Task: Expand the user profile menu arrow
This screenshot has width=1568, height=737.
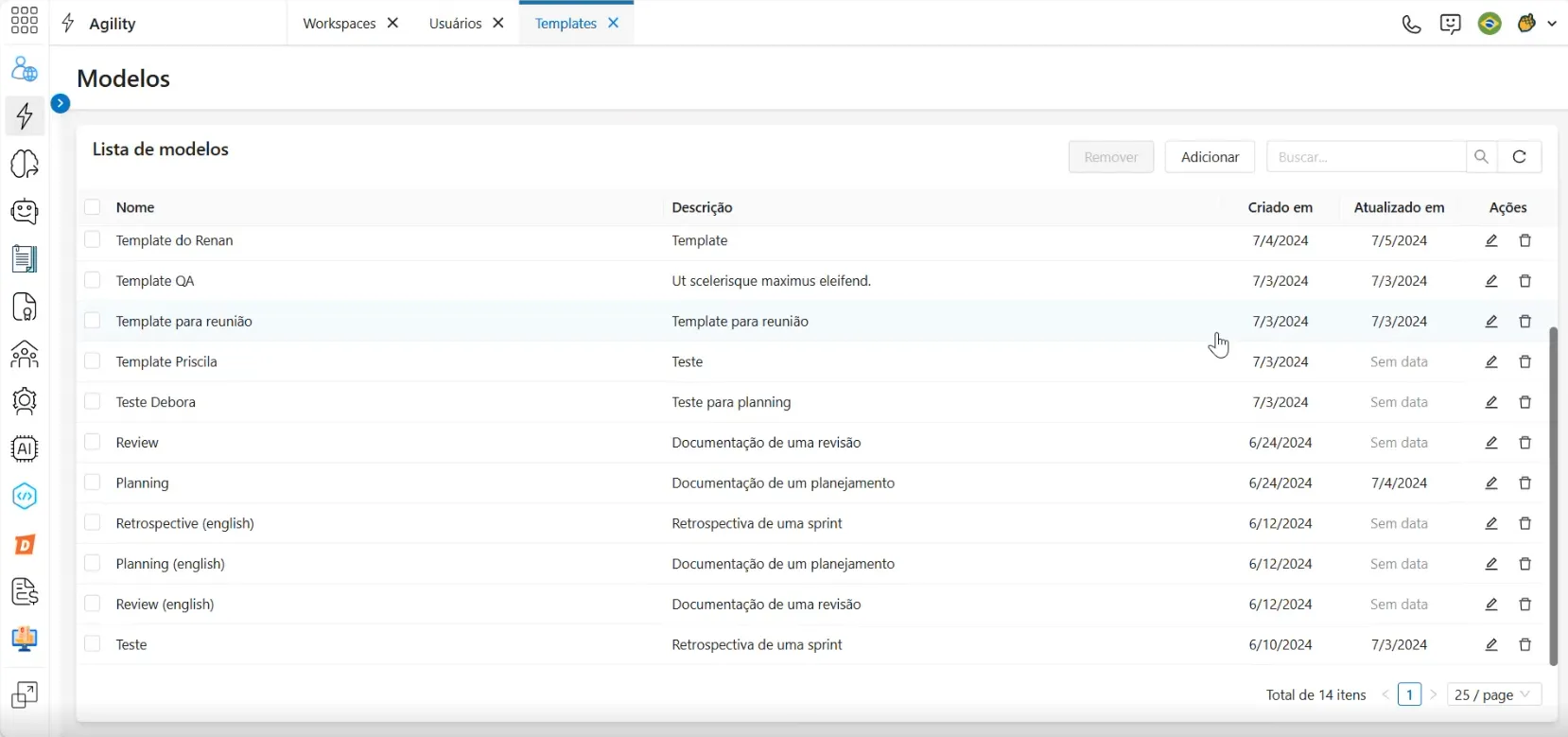Action: pyautogui.click(x=1552, y=24)
